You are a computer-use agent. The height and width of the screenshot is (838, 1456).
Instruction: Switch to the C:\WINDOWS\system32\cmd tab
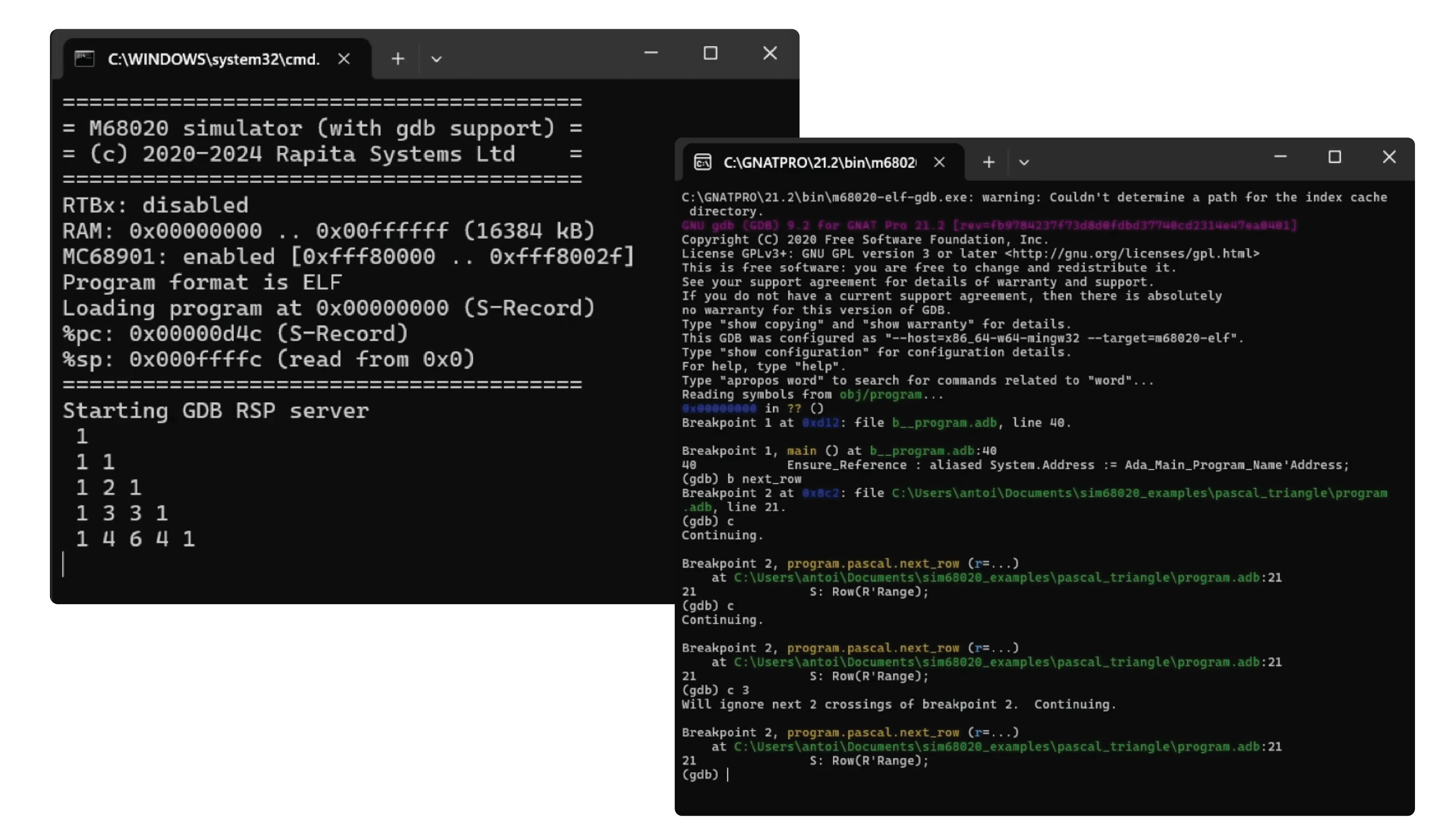(213, 58)
